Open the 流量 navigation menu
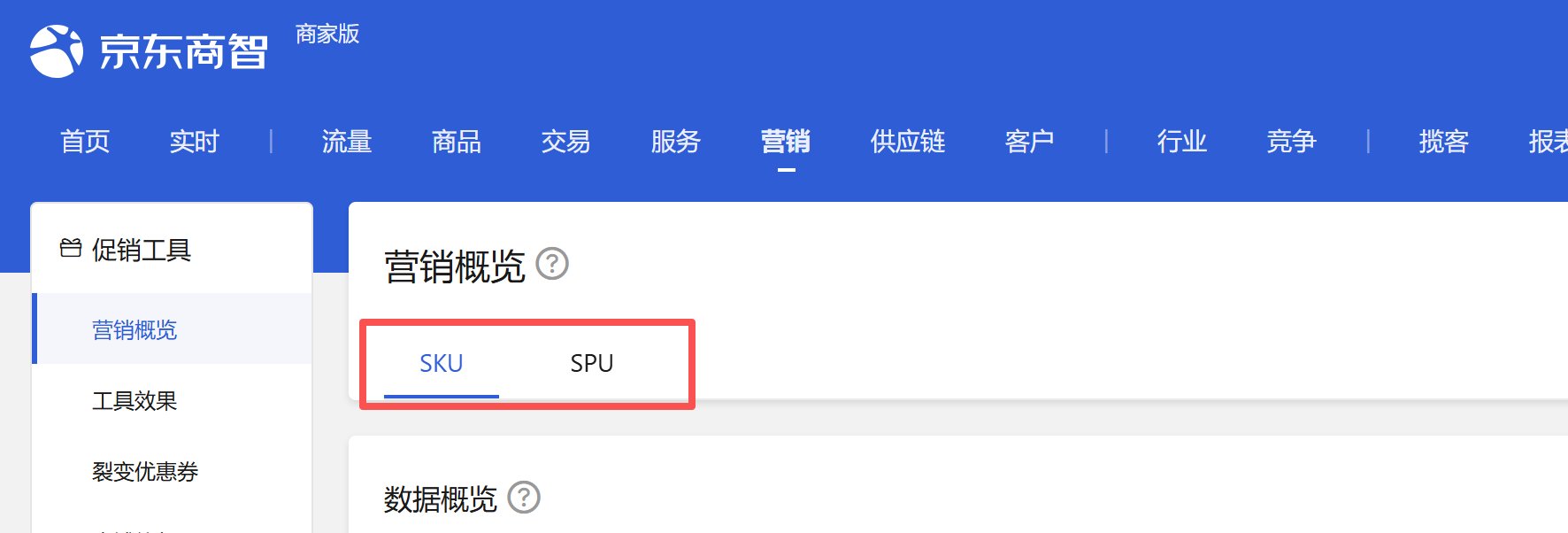 point(347,142)
